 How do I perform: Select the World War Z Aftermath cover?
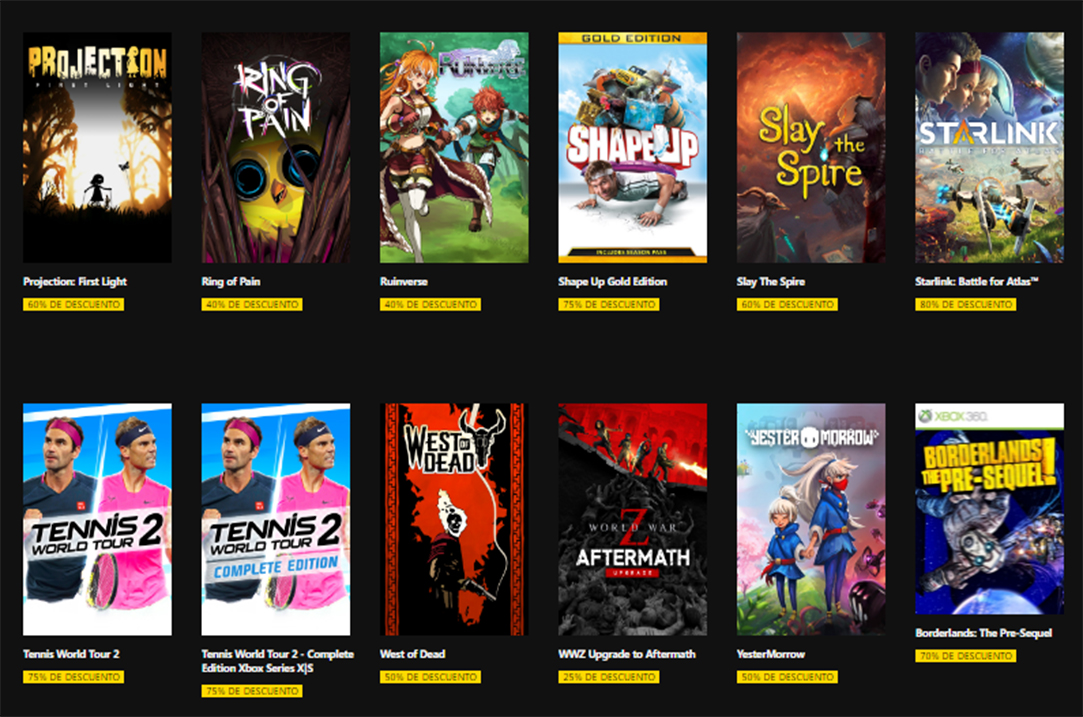633,519
